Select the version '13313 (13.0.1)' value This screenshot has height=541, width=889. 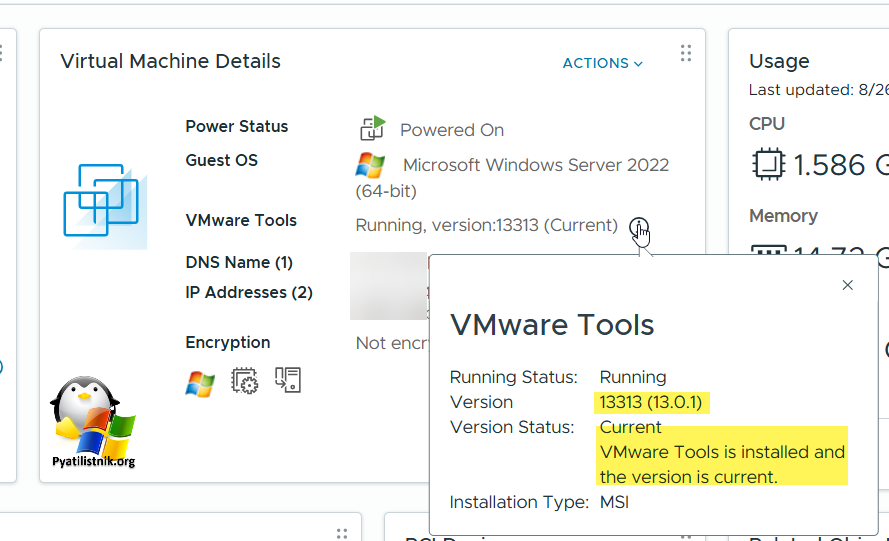point(651,402)
